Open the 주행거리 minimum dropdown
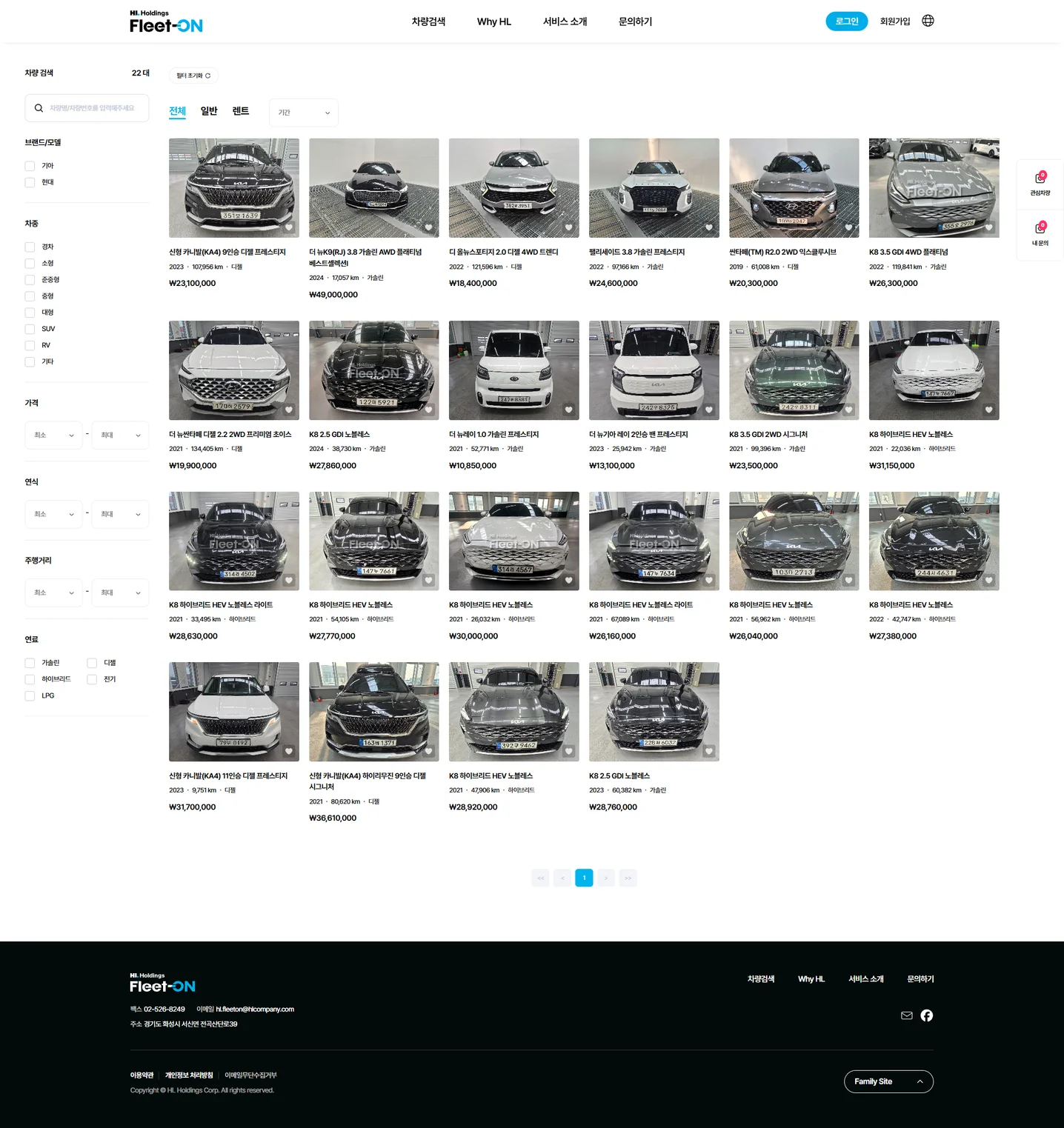 (53, 593)
